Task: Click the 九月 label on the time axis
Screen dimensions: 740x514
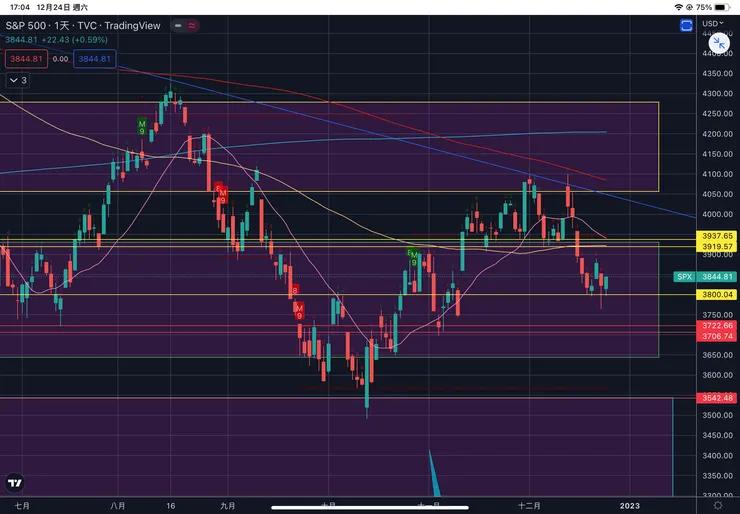Action: point(227,506)
